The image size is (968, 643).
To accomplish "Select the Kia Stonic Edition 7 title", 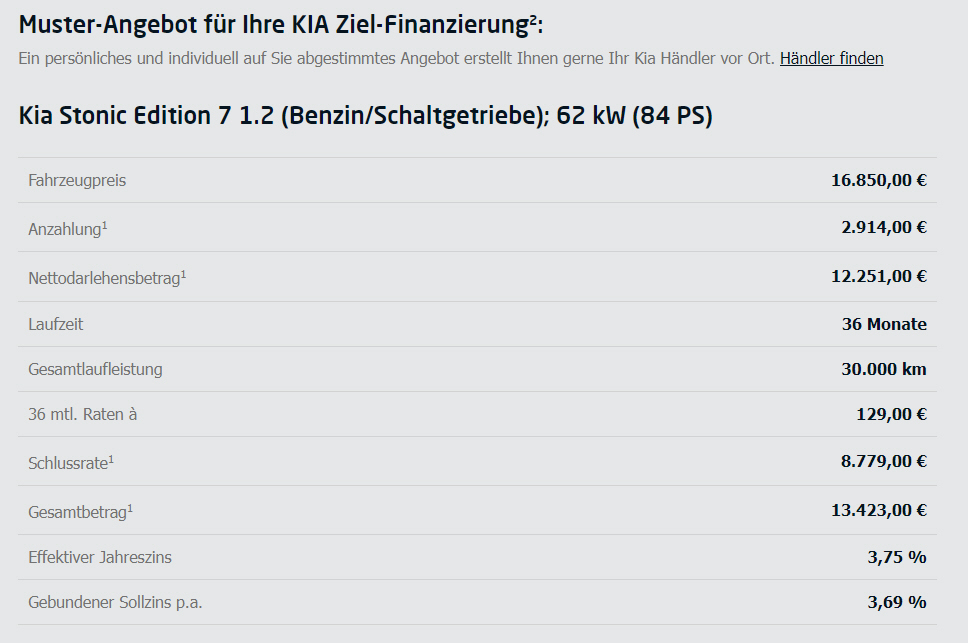I will tap(365, 116).
